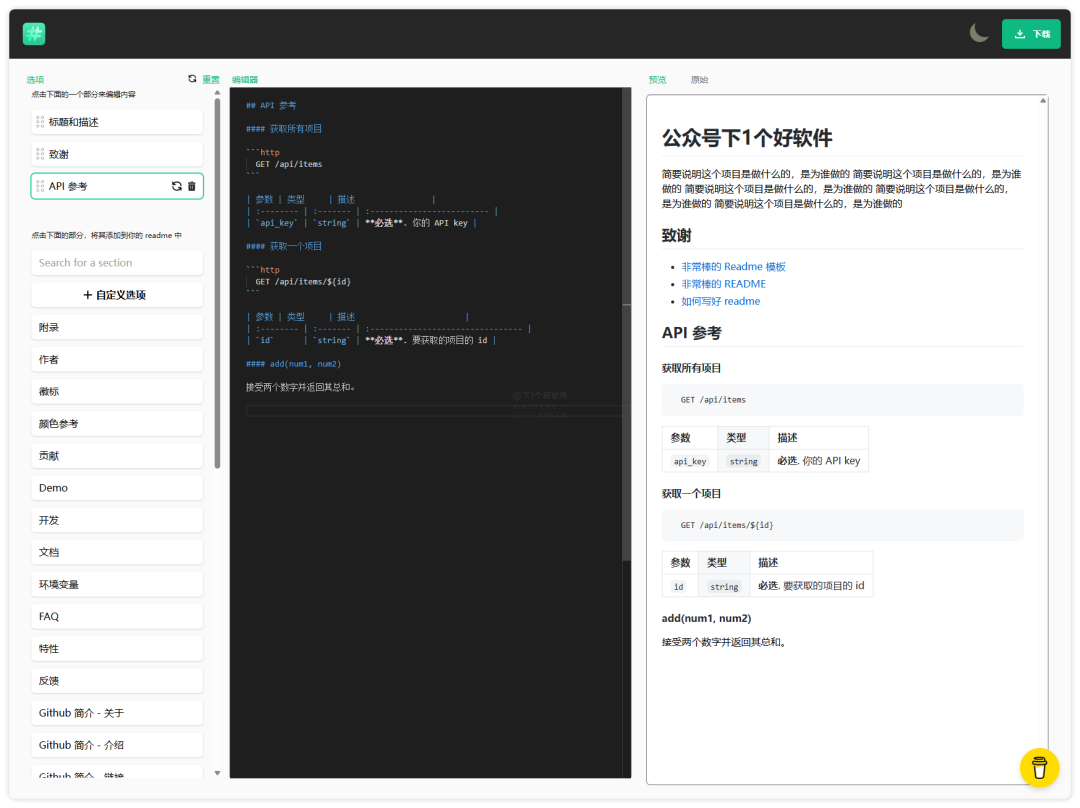Add the 环境变量 section
This screenshot has width=1080, height=808.
pyautogui.click(x=117, y=584)
